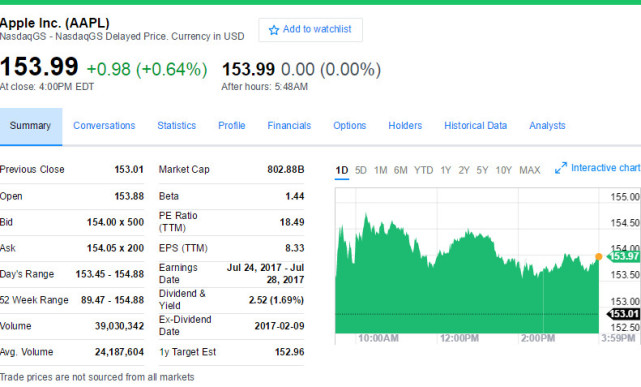Open the Profile tab

pyautogui.click(x=231, y=125)
